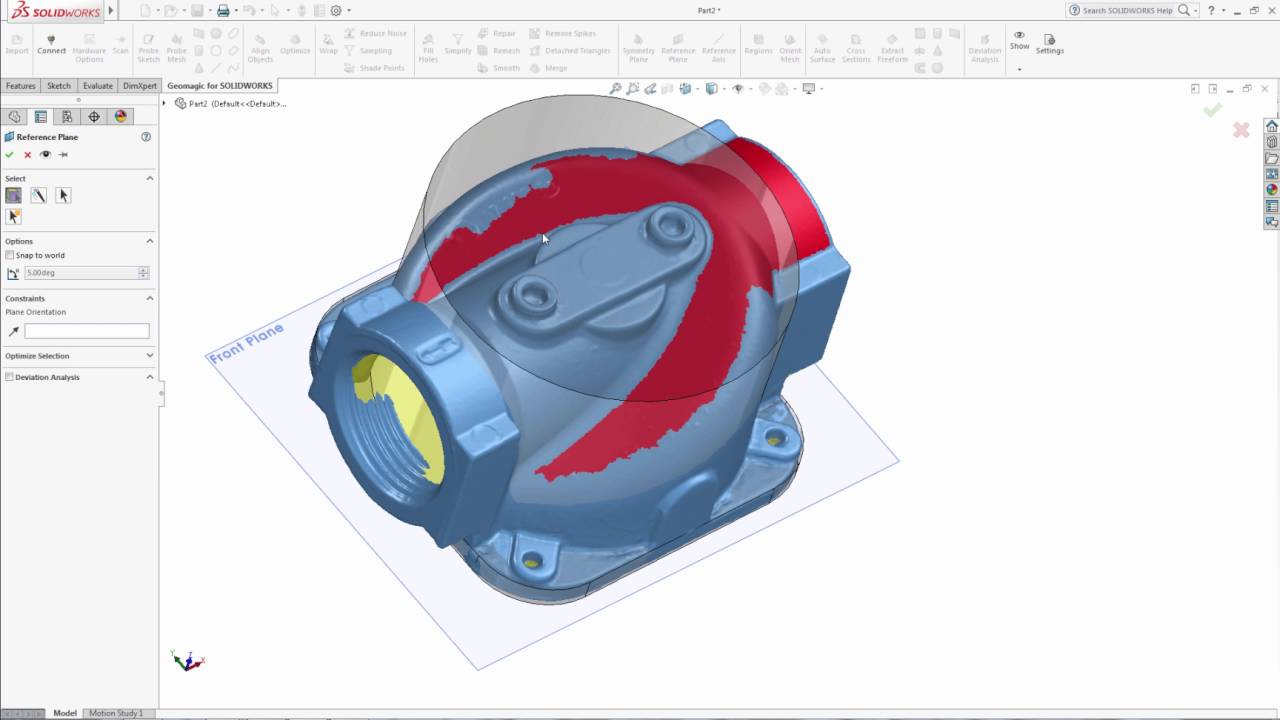Screen dimensions: 1280x720
Task: Open Geomagic Settings
Action: coord(1049,44)
